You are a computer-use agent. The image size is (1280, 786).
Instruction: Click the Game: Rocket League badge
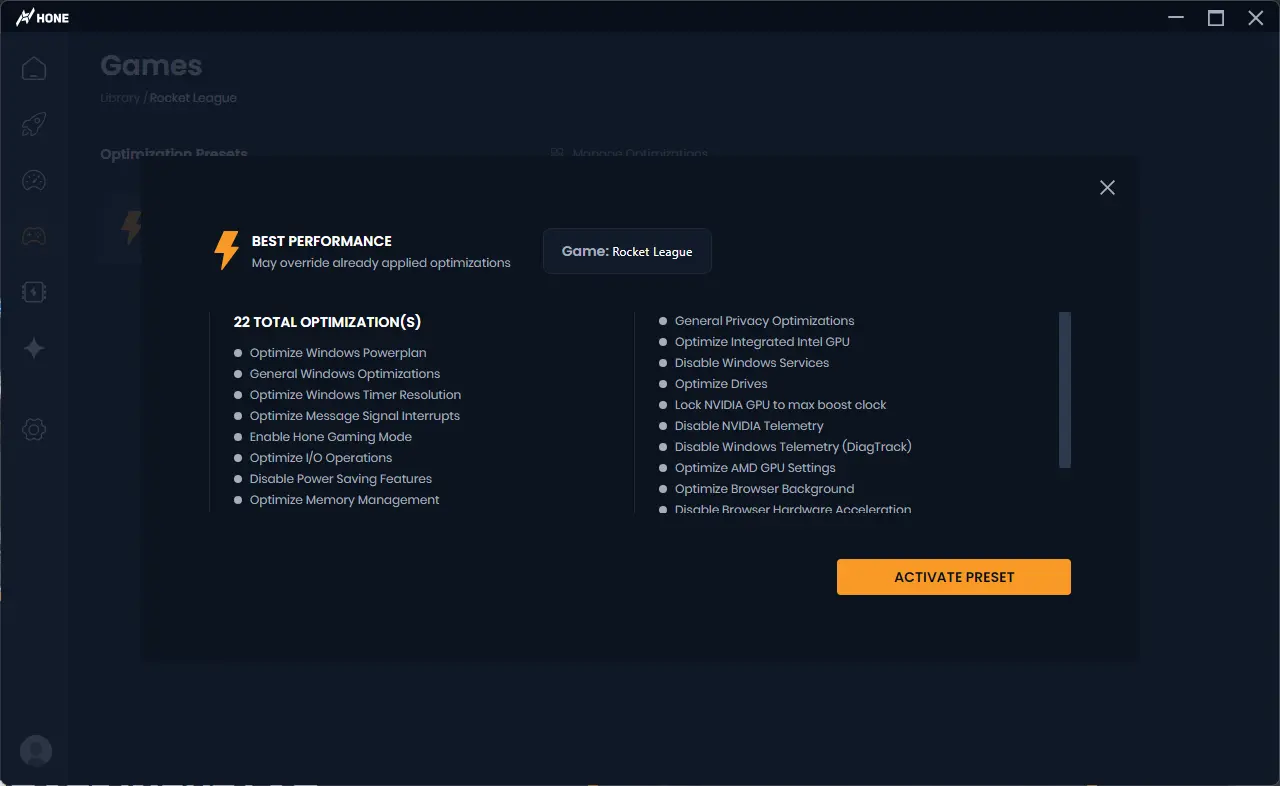(x=627, y=251)
